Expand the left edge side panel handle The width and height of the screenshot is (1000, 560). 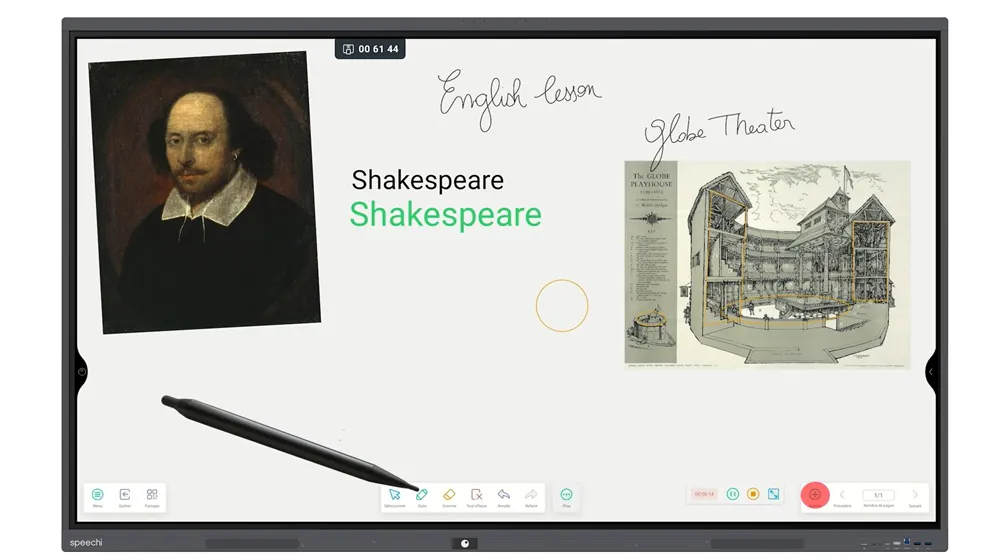click(x=82, y=372)
